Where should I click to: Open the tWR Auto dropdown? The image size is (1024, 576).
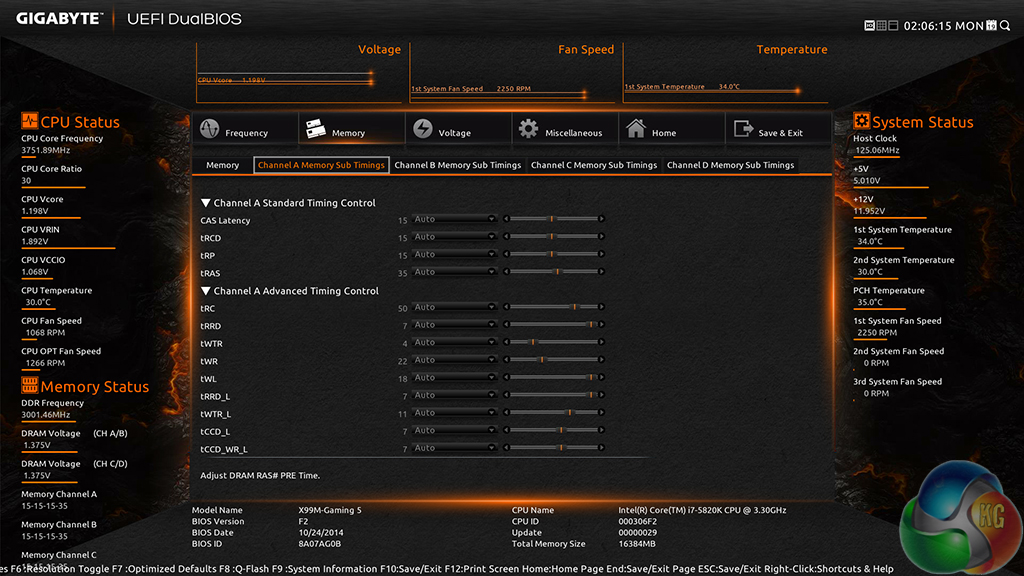coord(454,360)
